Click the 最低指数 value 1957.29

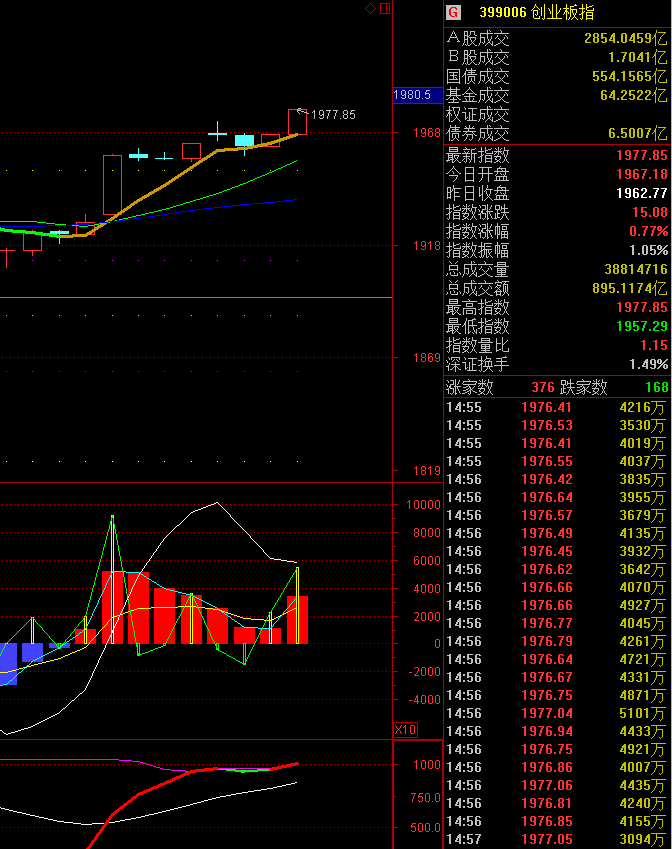(x=642, y=326)
